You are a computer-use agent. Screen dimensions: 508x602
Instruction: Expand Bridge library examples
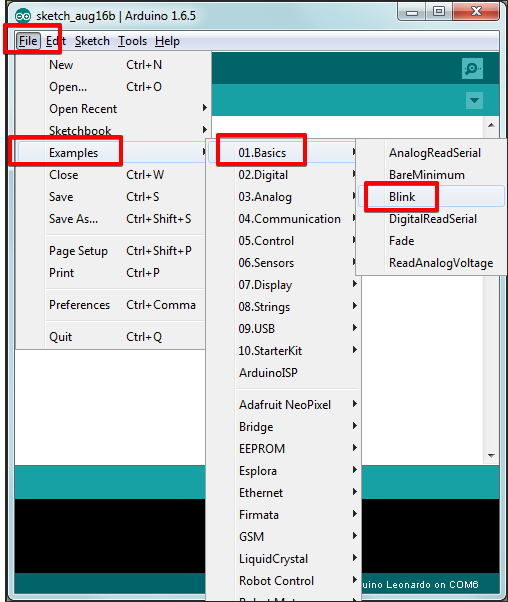283,427
